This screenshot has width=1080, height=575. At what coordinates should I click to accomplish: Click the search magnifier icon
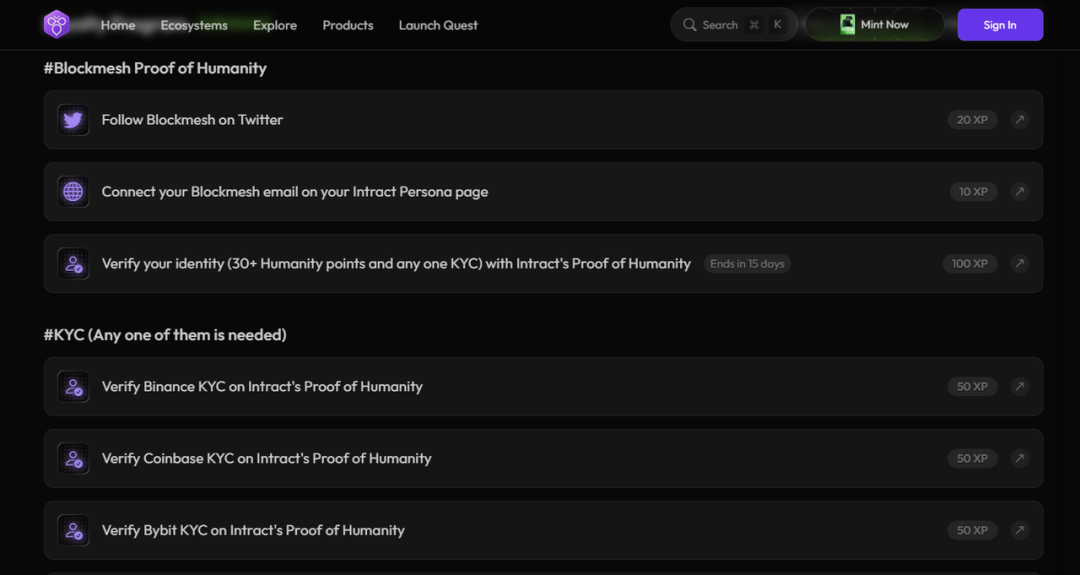tap(689, 25)
